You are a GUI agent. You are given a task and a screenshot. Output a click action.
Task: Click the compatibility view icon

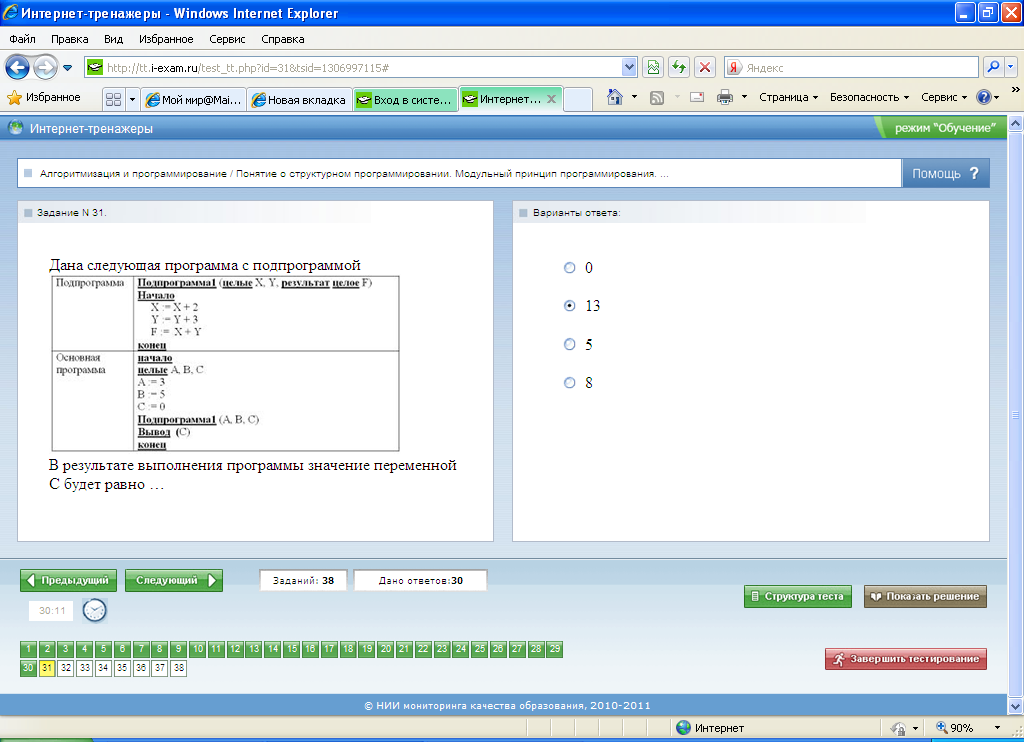pos(652,67)
